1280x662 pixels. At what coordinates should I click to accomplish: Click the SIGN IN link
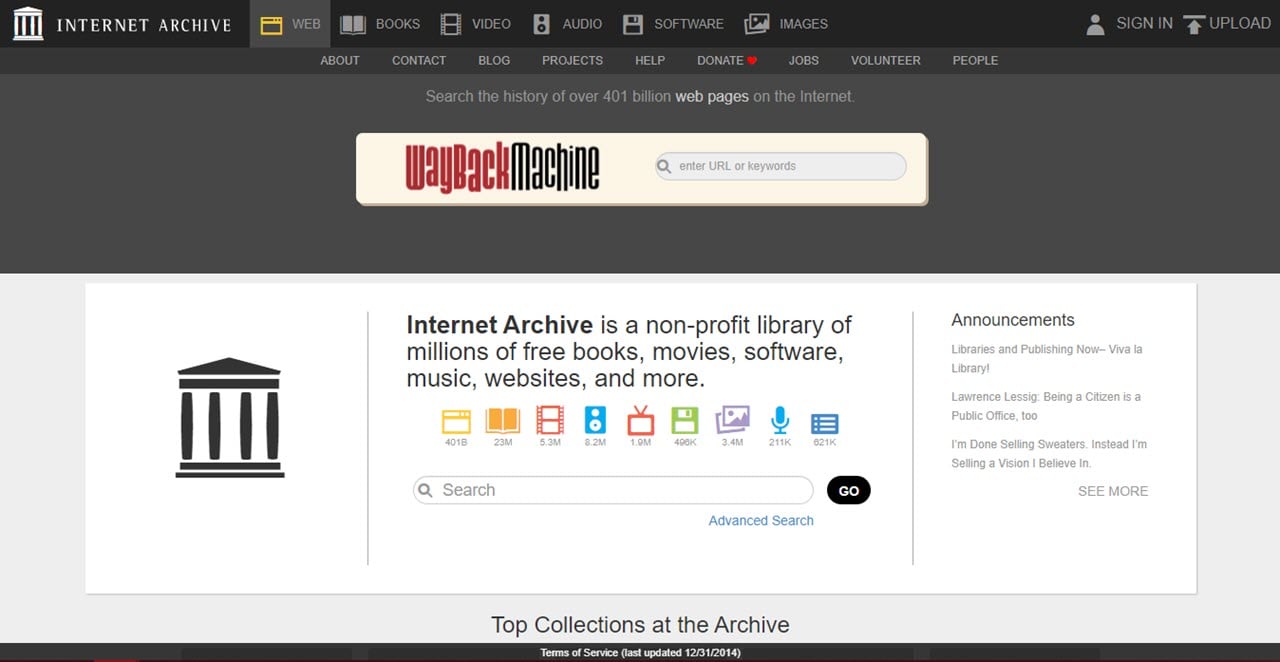tap(1144, 23)
